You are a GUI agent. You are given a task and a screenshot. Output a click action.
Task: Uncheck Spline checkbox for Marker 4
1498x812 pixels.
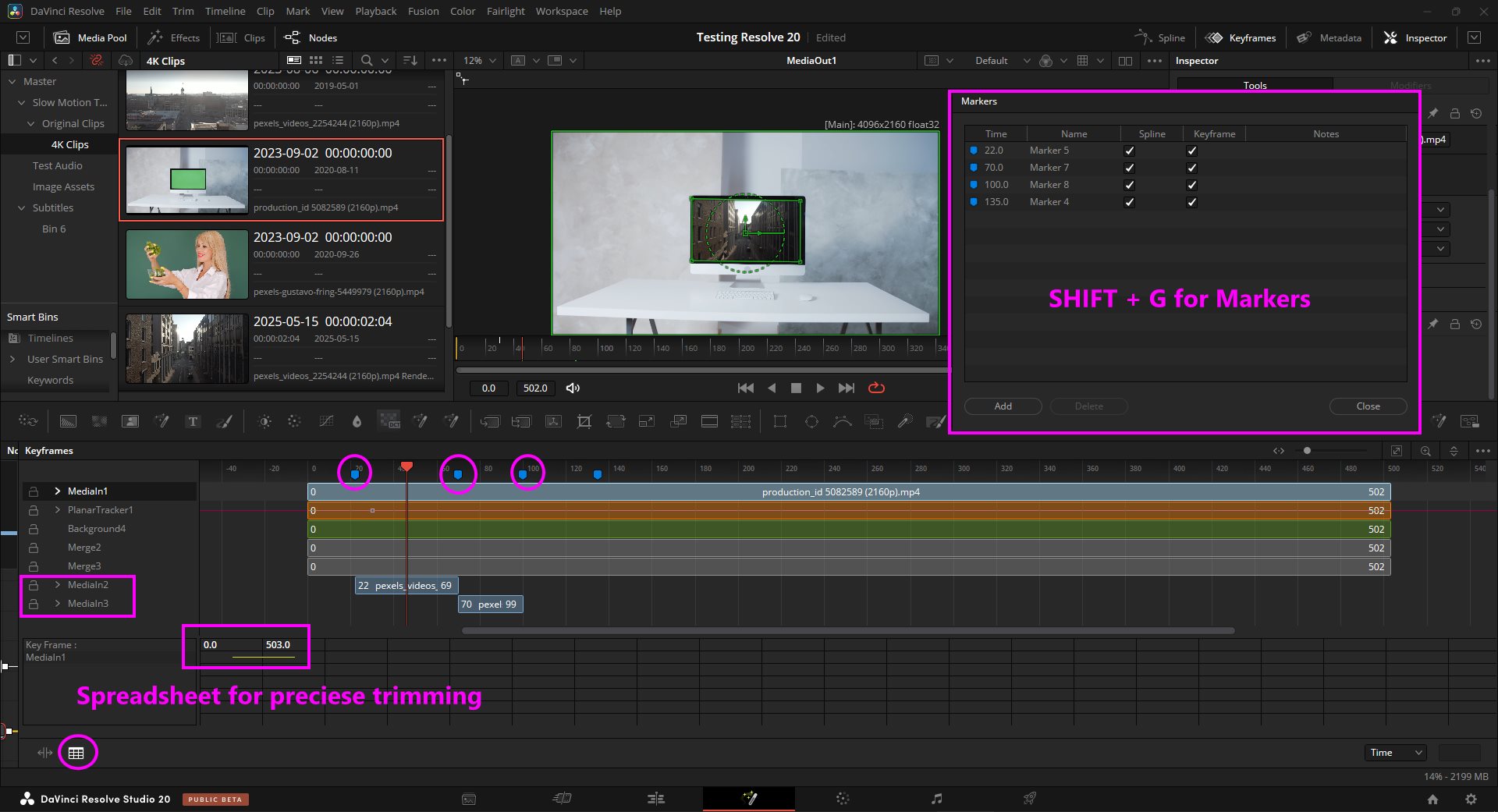tap(1129, 202)
